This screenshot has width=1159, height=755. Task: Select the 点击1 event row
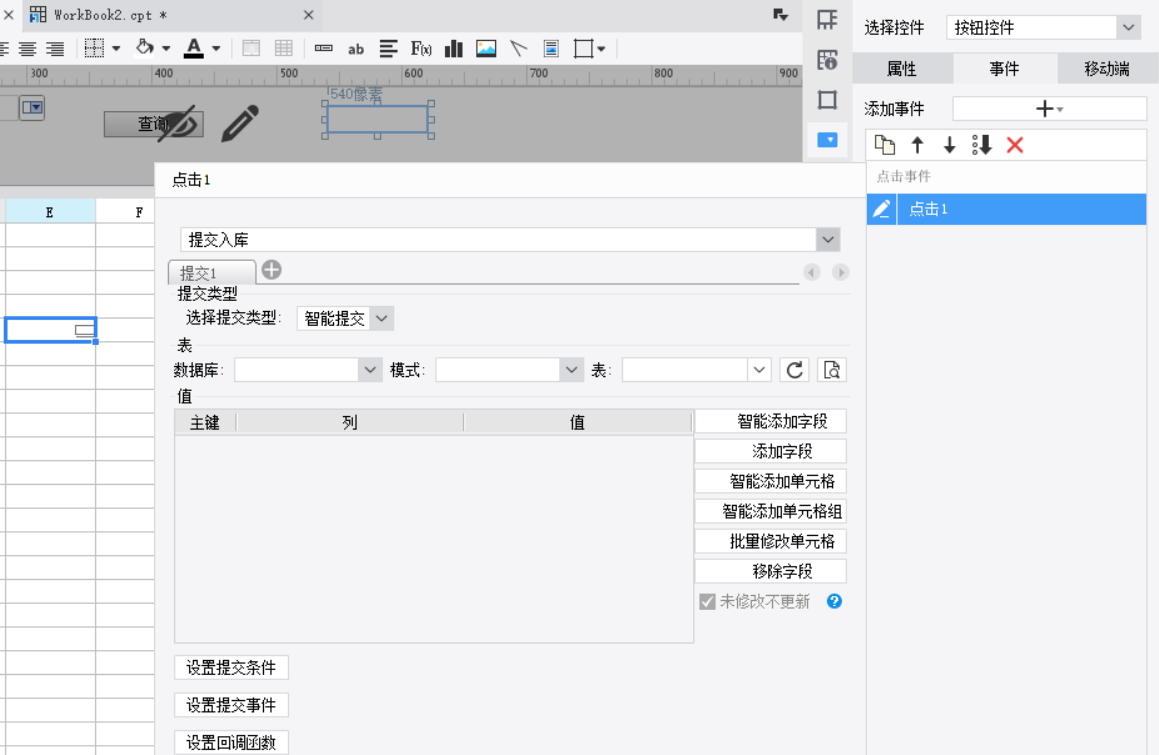coord(1006,209)
